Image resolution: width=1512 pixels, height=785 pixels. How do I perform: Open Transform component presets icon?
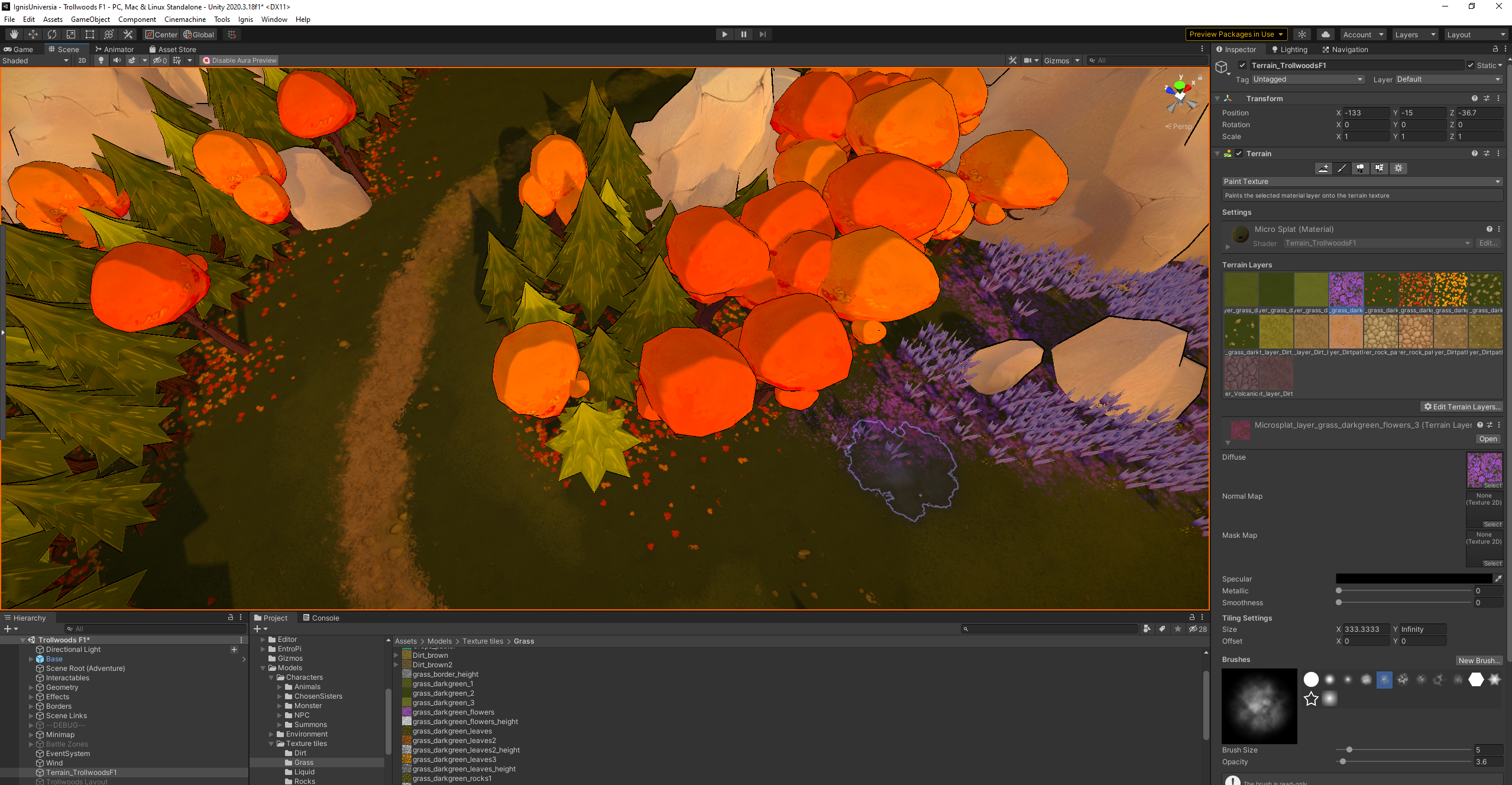[1487, 98]
